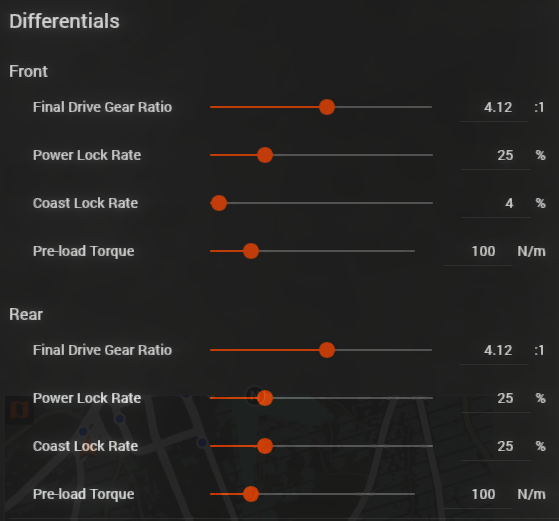Click the Front Coast Lock Rate slider handle

point(219,203)
